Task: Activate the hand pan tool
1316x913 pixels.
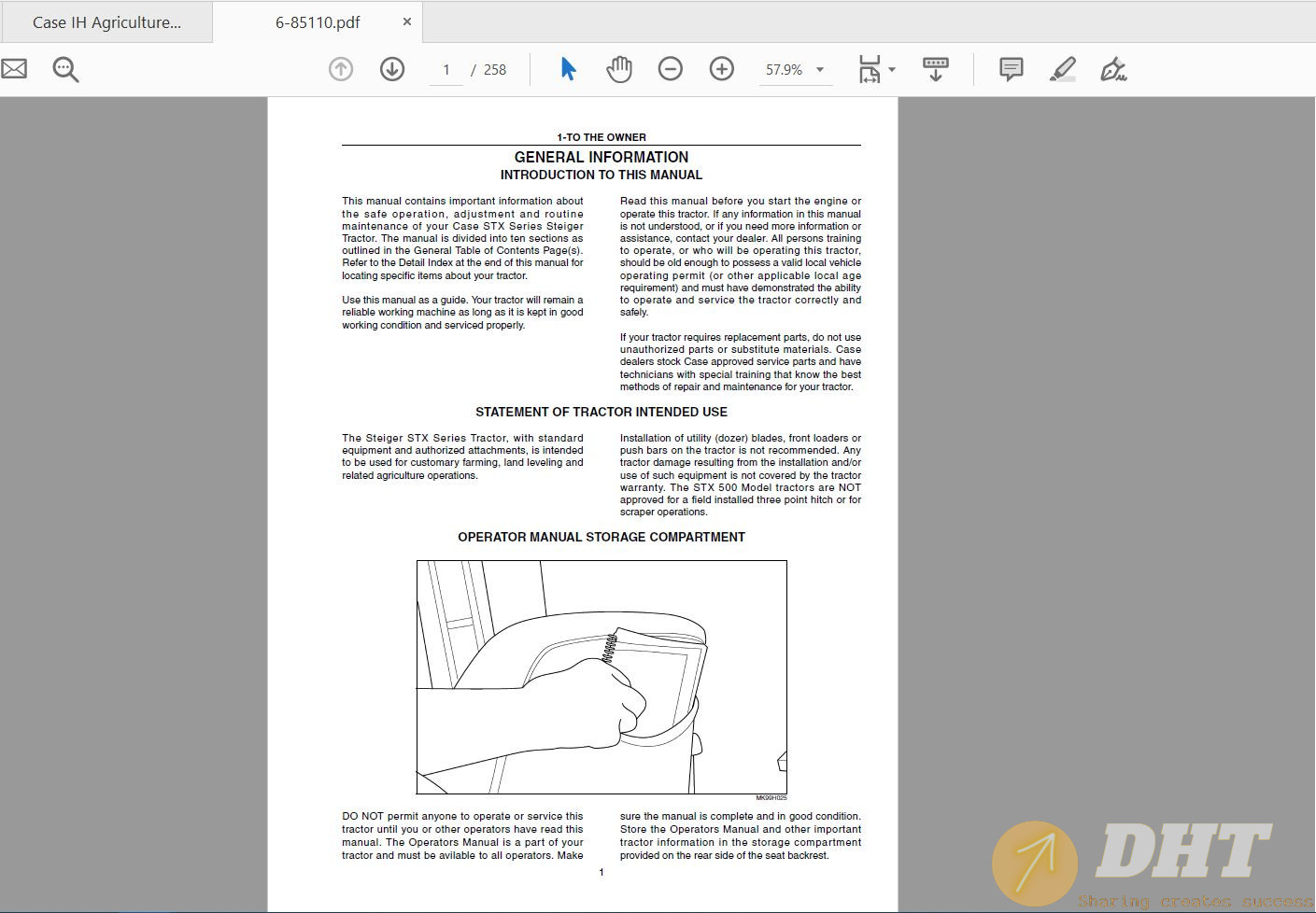Action: tap(619, 69)
